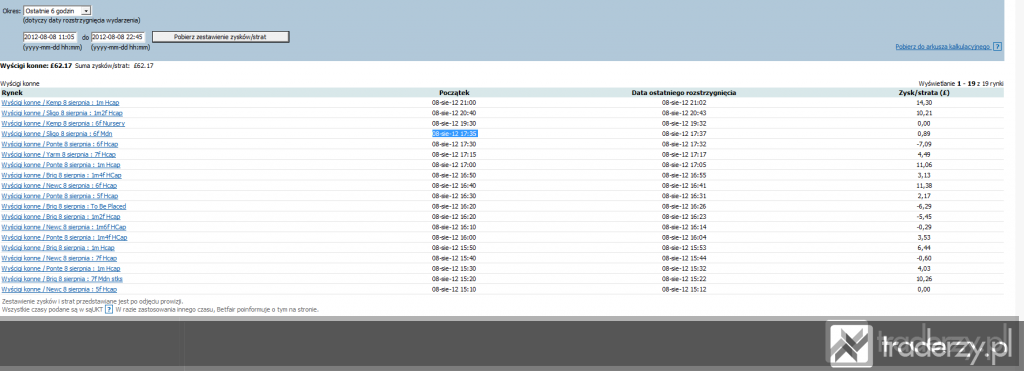Click start time 08-sie-12 21:00

tap(454, 103)
